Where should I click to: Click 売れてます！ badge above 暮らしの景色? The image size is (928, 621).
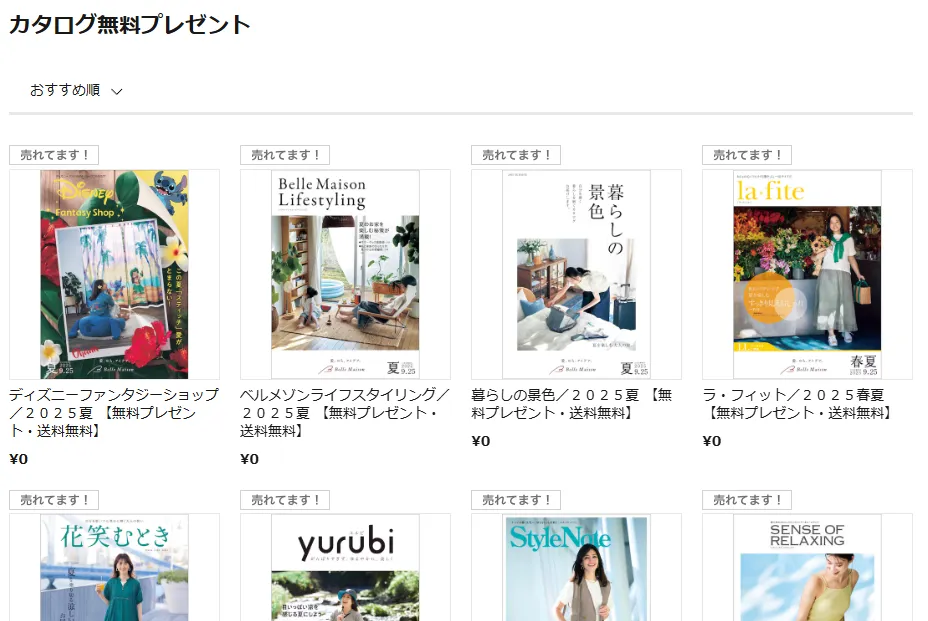click(x=515, y=155)
